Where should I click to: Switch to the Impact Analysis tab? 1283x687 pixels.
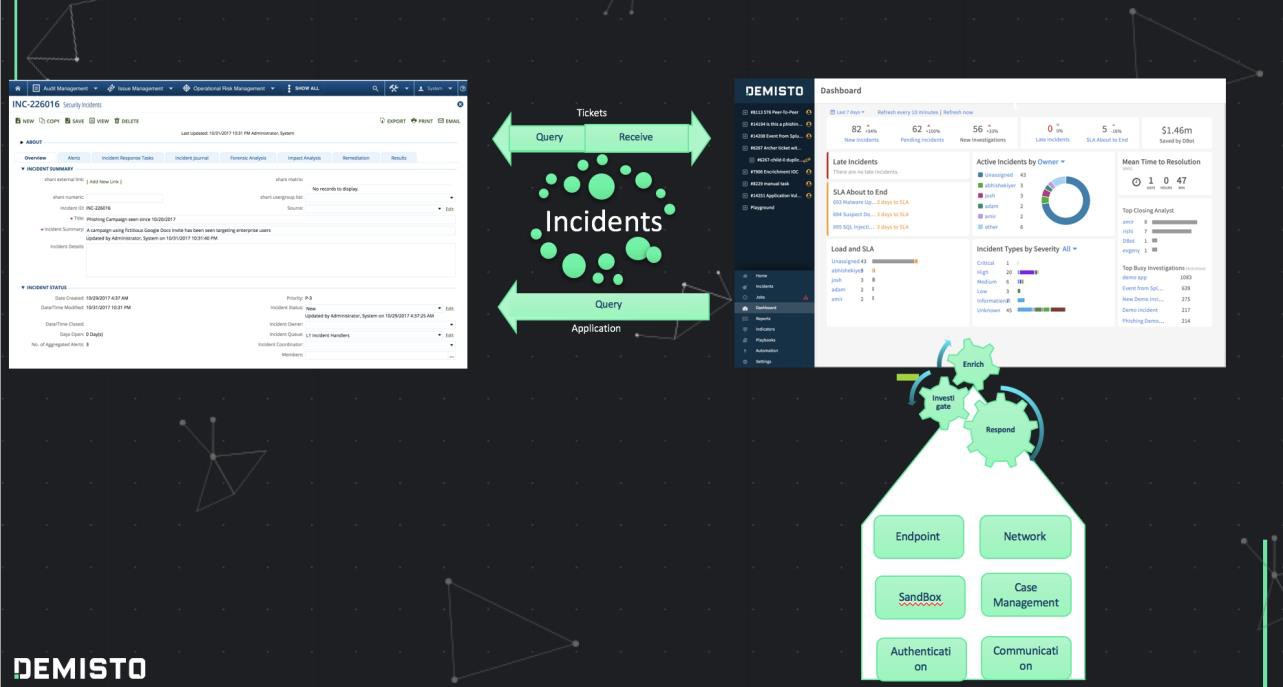click(x=303, y=158)
